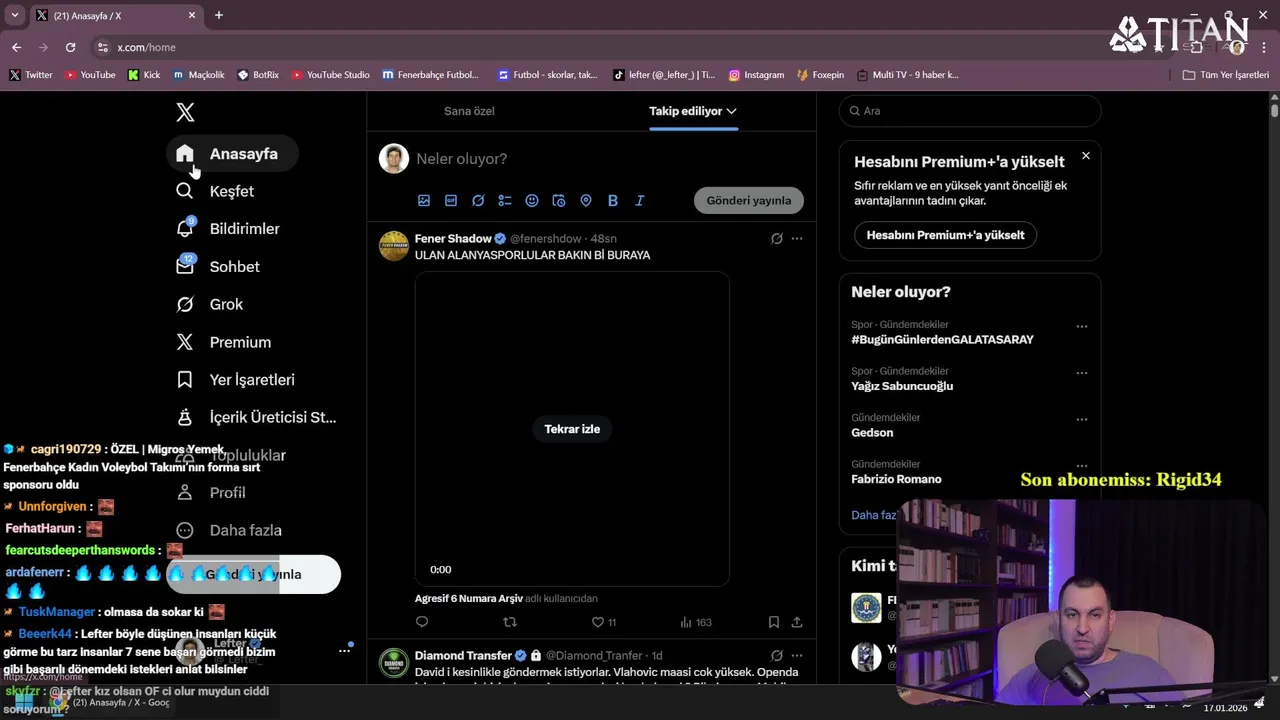Schedule post icon in composer
The width and height of the screenshot is (1280, 720).
(559, 200)
